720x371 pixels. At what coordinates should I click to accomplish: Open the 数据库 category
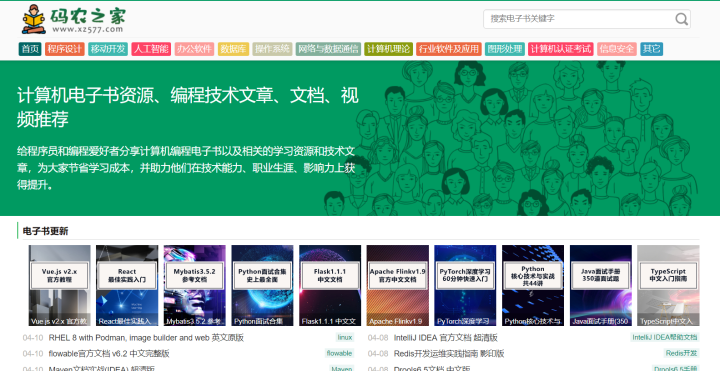(x=233, y=49)
